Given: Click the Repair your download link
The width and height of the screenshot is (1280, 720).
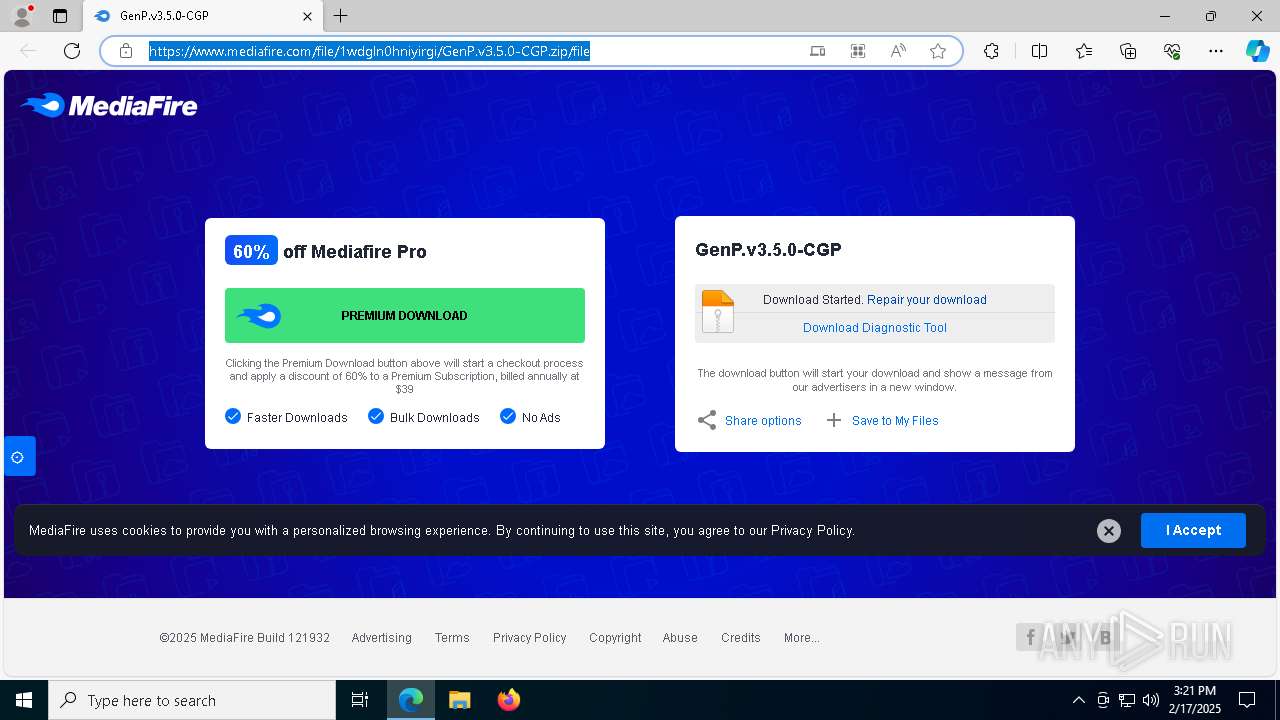Looking at the screenshot, I should [927, 300].
